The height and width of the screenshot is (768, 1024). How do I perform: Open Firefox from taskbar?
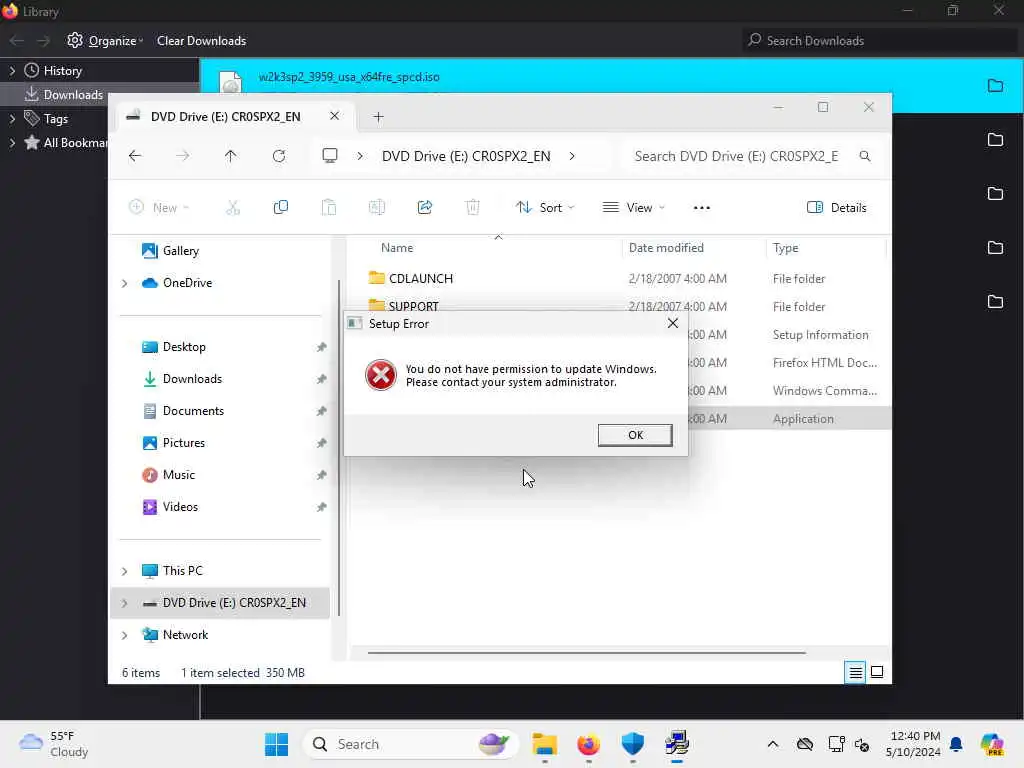click(x=588, y=744)
